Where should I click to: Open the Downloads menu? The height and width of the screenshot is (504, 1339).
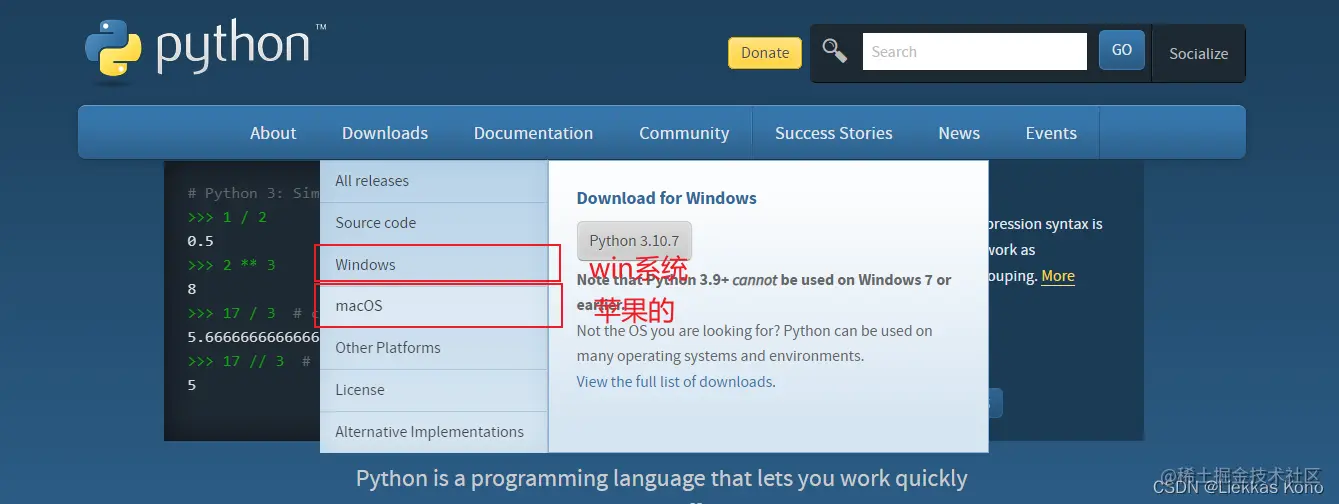click(385, 133)
